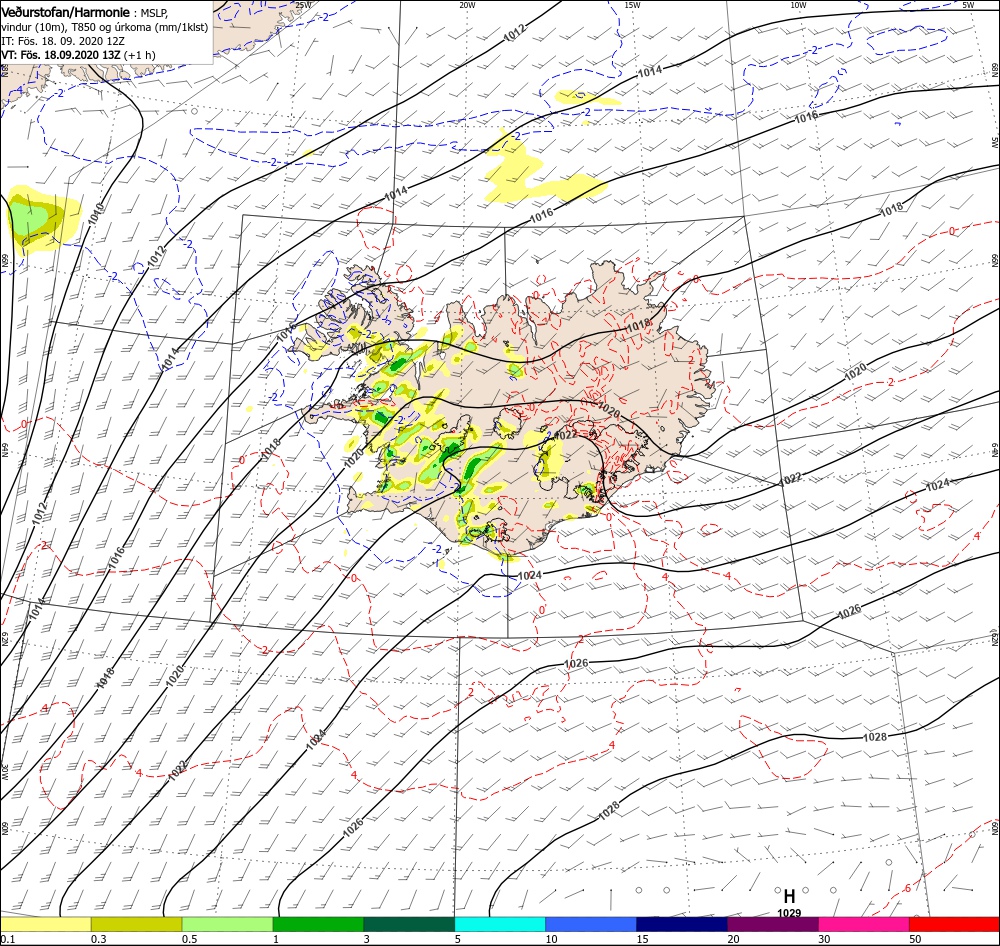The height and width of the screenshot is (946, 1000).
Task: Click the light green 0.5 legend swatch
Action: [x=227, y=924]
